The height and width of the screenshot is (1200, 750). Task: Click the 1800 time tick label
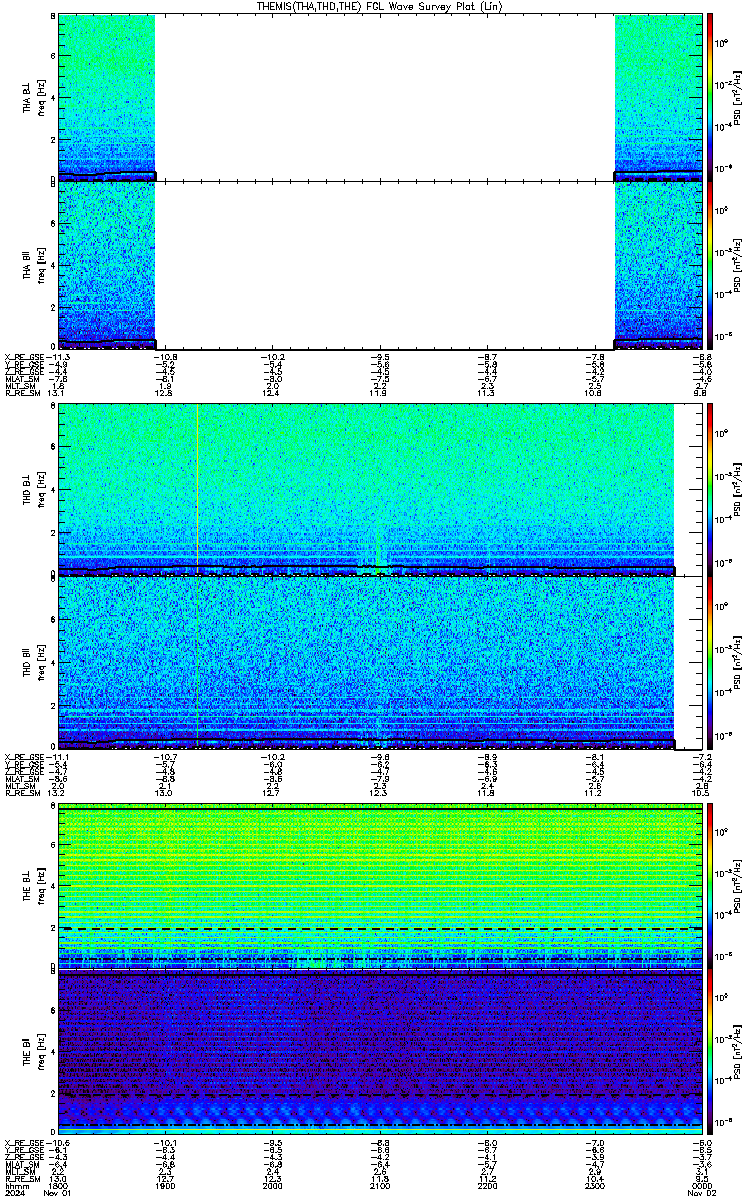click(x=56, y=1186)
